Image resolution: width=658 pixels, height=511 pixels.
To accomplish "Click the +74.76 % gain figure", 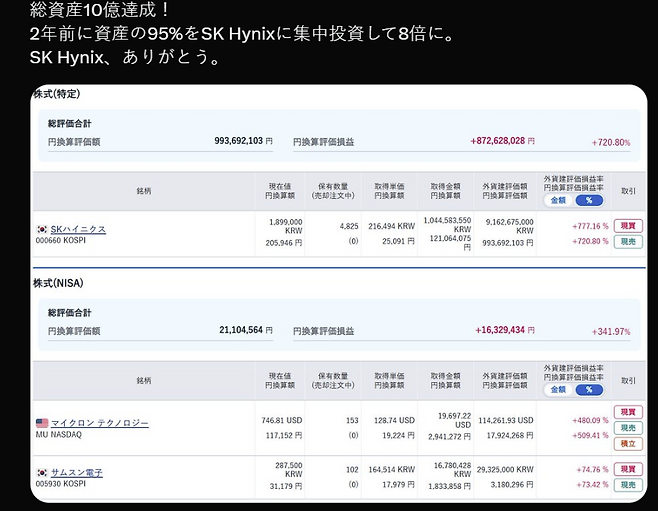I will (592, 469).
